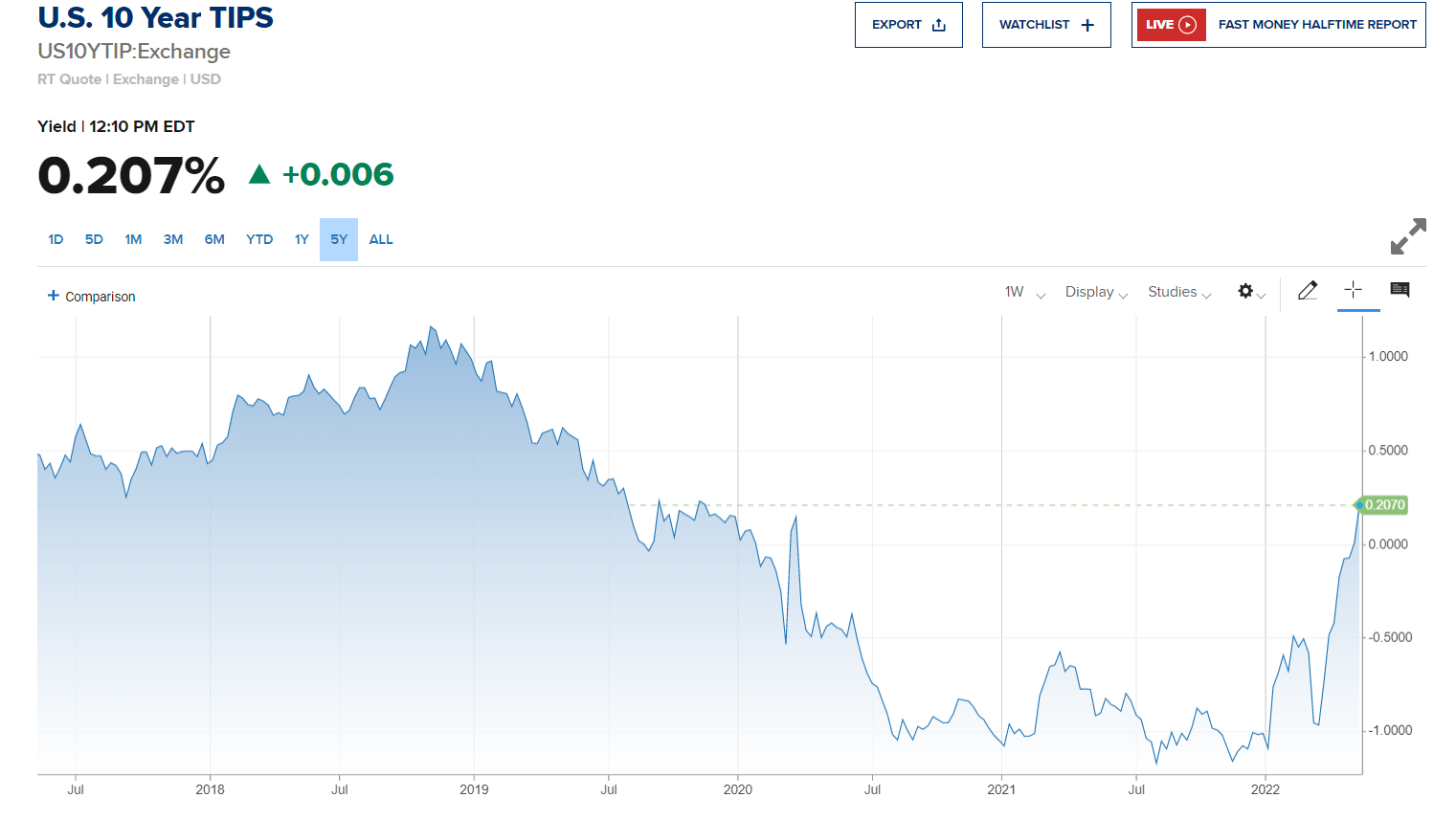Open the Comparison tool
The height and width of the screenshot is (820, 1456).
pos(91,297)
